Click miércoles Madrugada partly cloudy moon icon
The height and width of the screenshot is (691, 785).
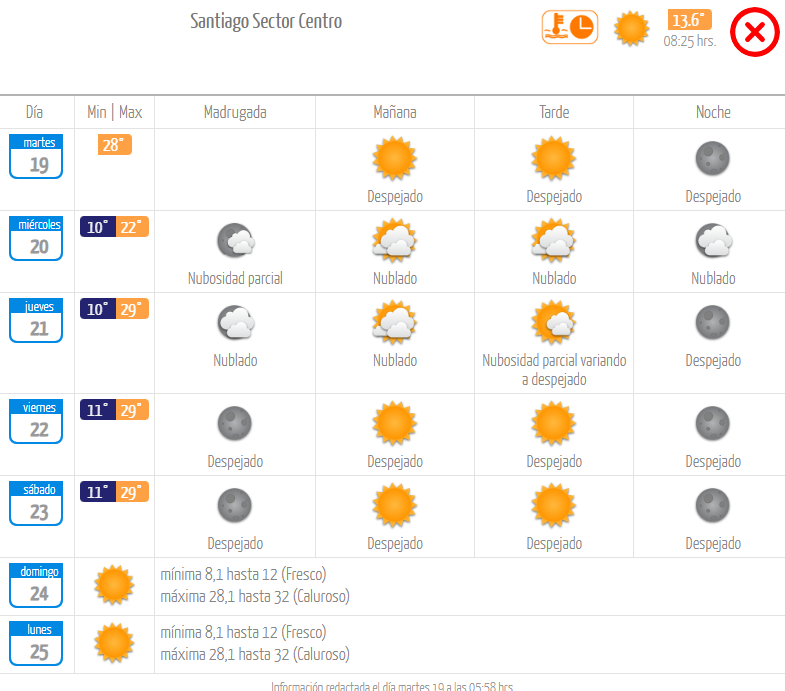coord(236,240)
